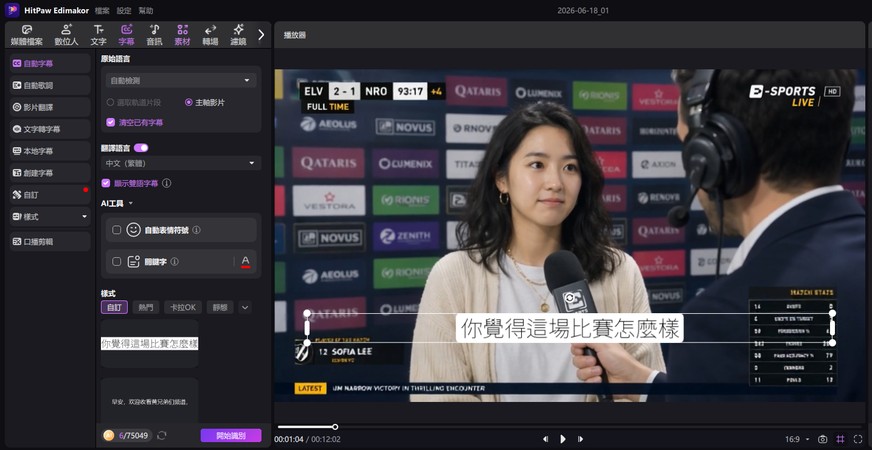Screen dimensions: 872x450
Task: Click the HitPaw Edimakor logo icon
Action: coord(12,10)
